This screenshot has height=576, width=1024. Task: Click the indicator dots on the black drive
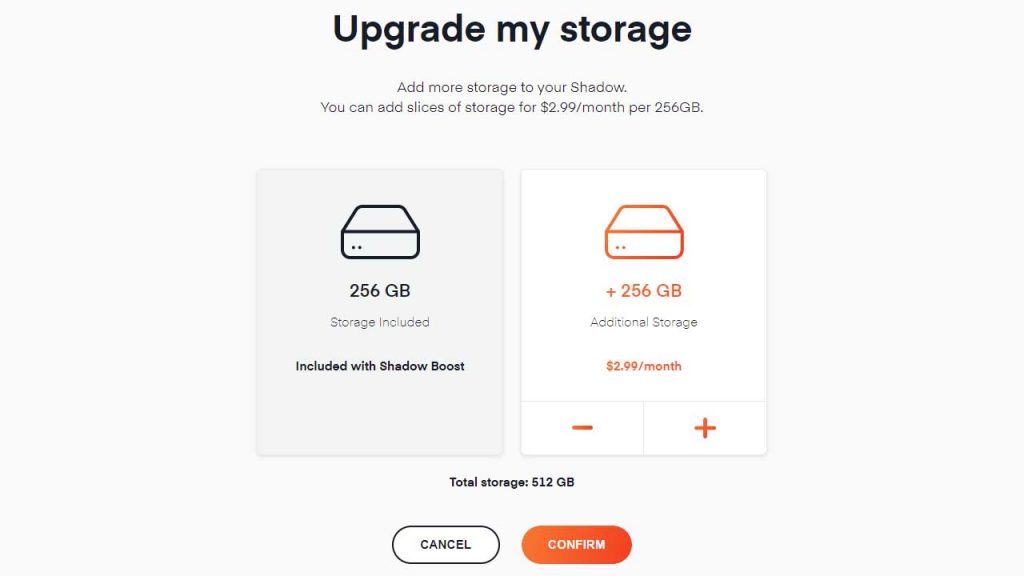tap(357, 248)
